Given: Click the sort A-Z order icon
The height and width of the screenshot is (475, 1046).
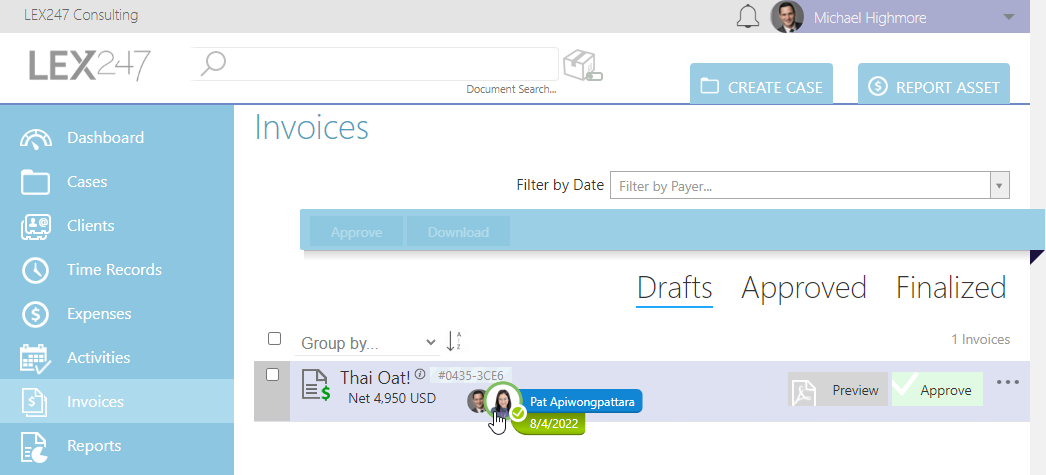Looking at the screenshot, I should coord(454,342).
